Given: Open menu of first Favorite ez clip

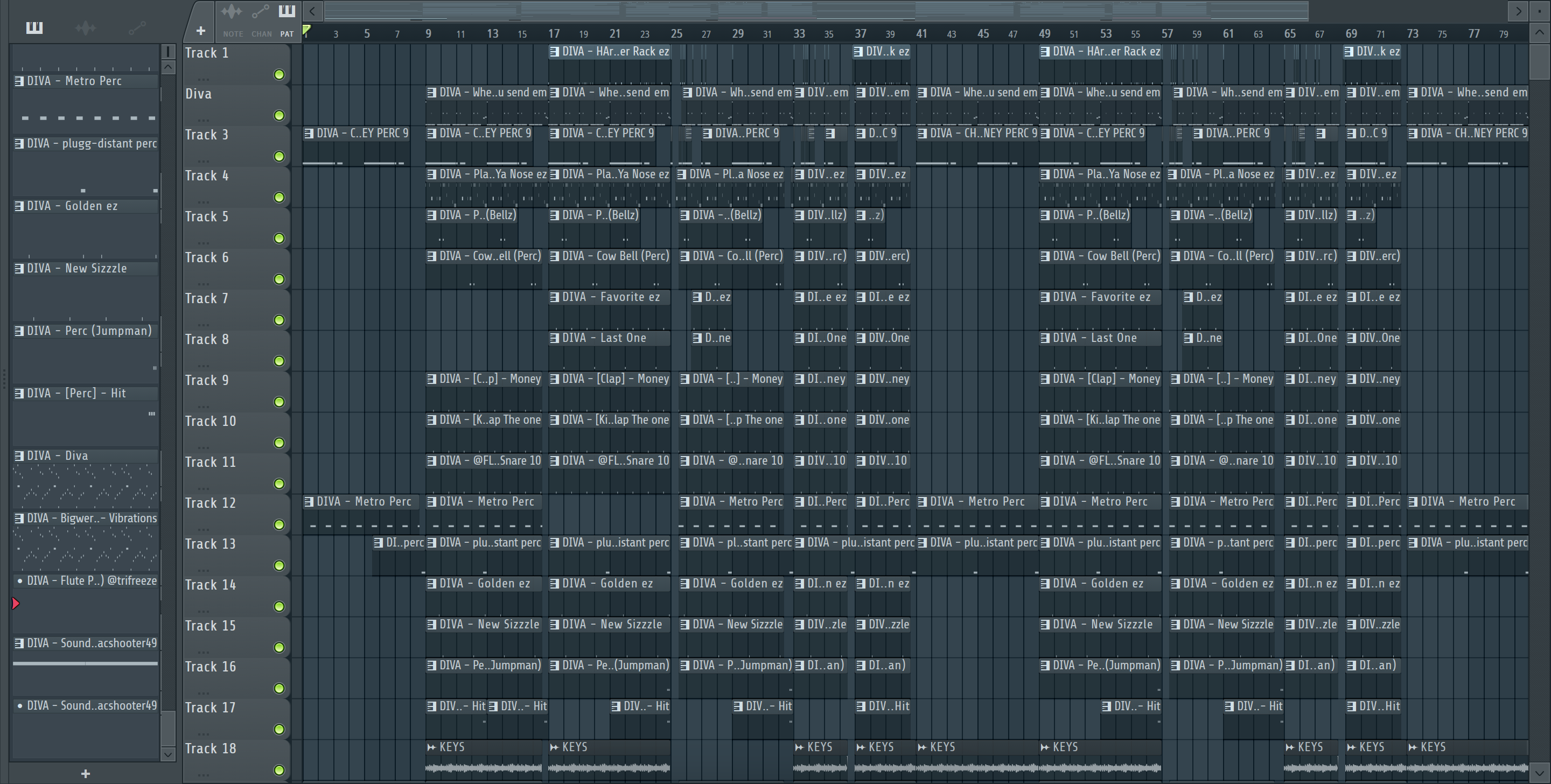Looking at the screenshot, I should click(x=554, y=297).
